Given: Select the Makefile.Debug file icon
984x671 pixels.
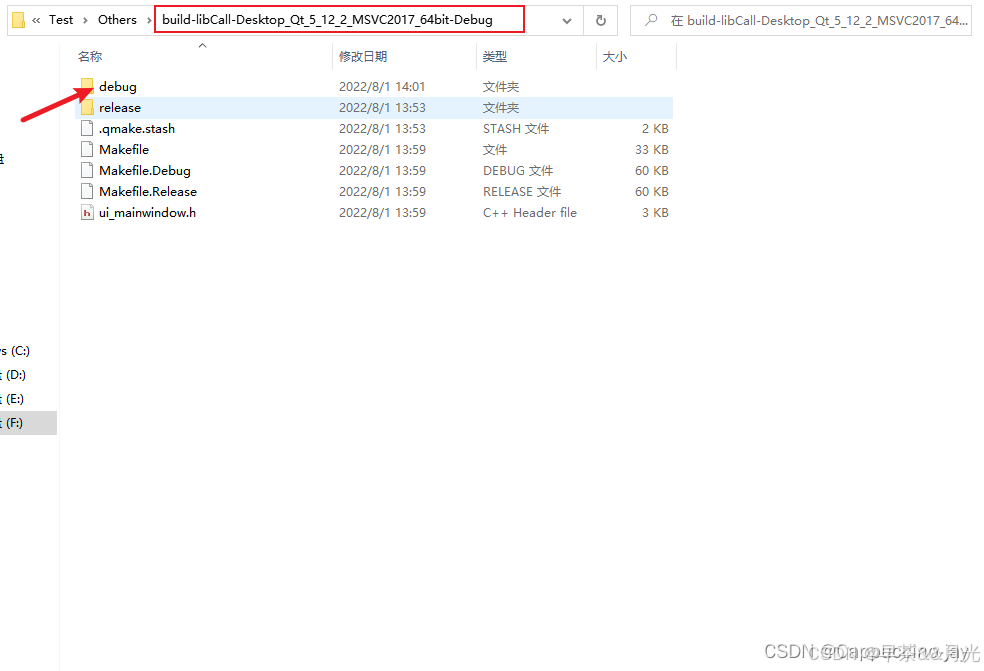Looking at the screenshot, I should click(x=87, y=171).
